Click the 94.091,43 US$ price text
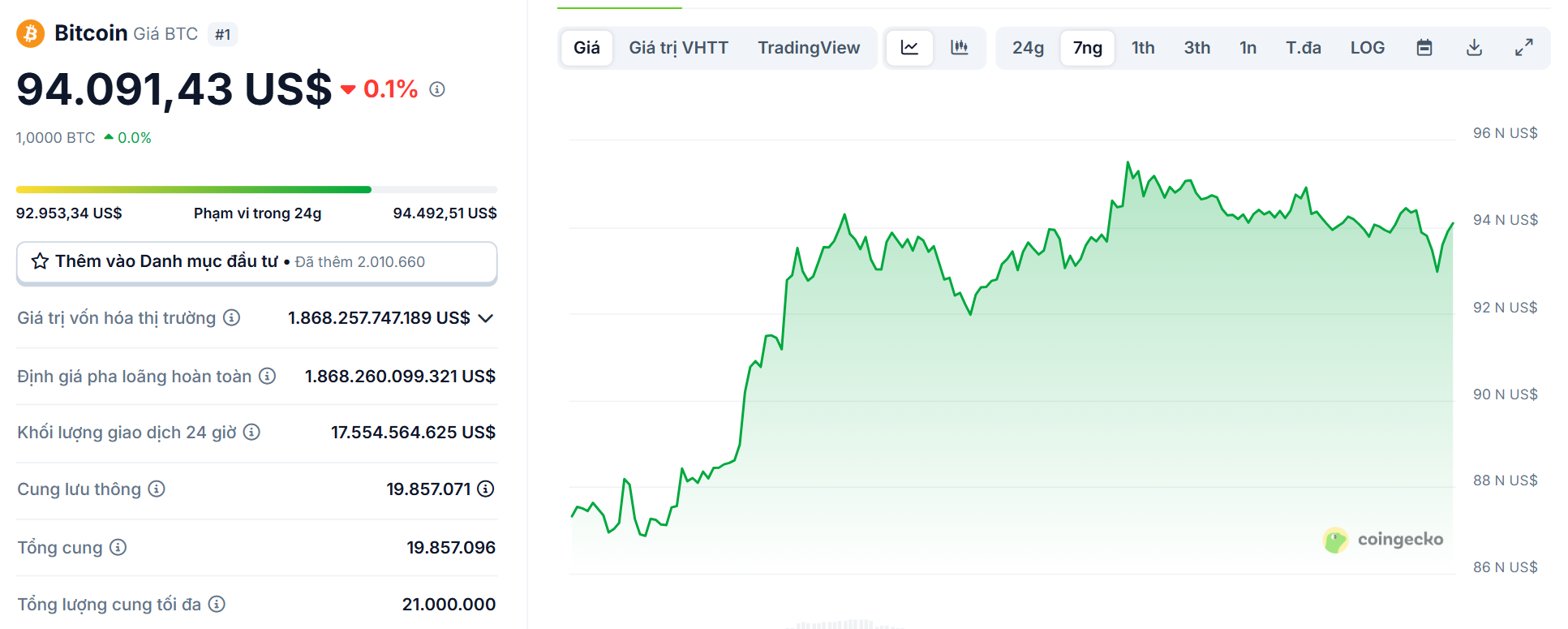Image resolution: width=1568 pixels, height=629 pixels. tap(174, 88)
